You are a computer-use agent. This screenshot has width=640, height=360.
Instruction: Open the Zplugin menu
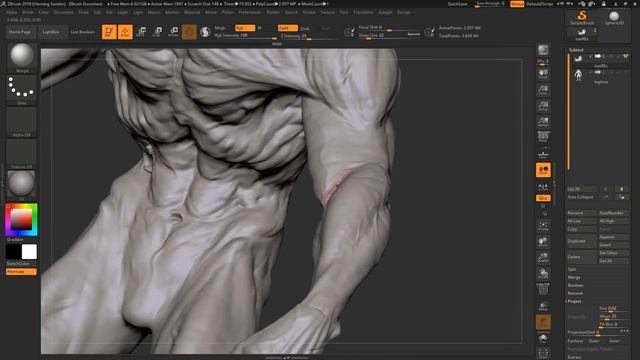coord(385,12)
